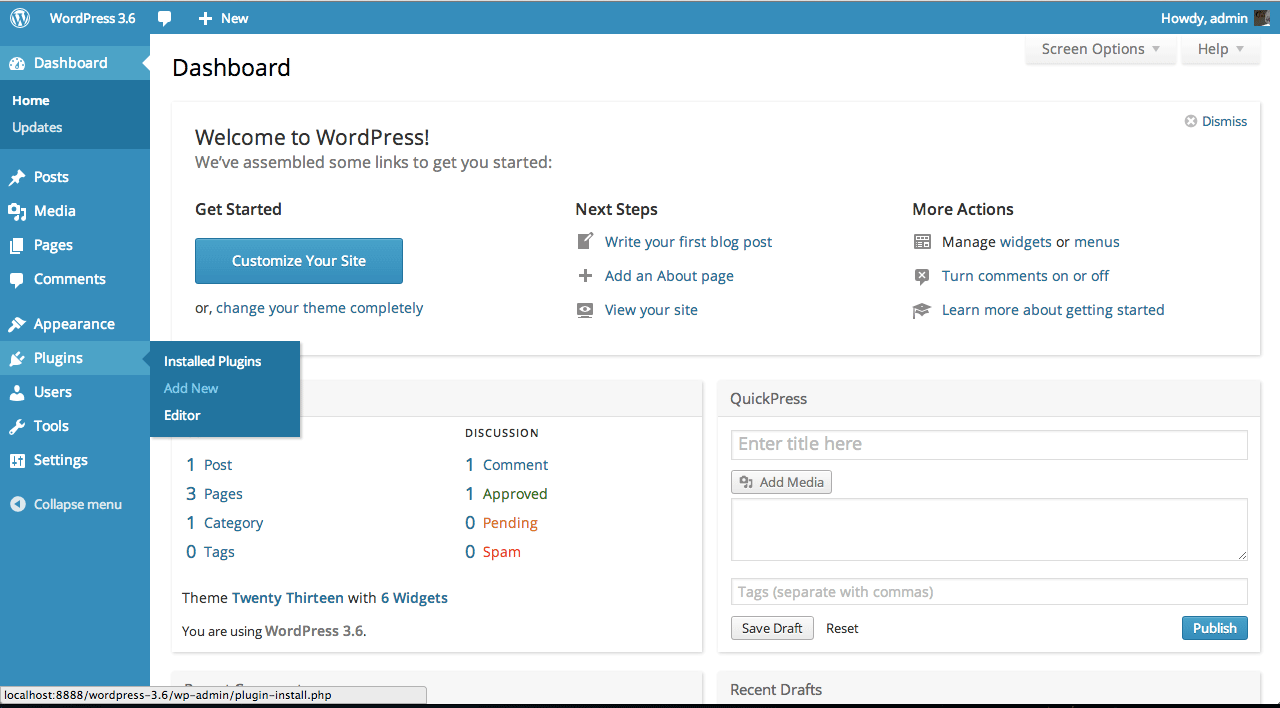Click Turn comments on or off link
The image size is (1280, 708).
(1025, 276)
